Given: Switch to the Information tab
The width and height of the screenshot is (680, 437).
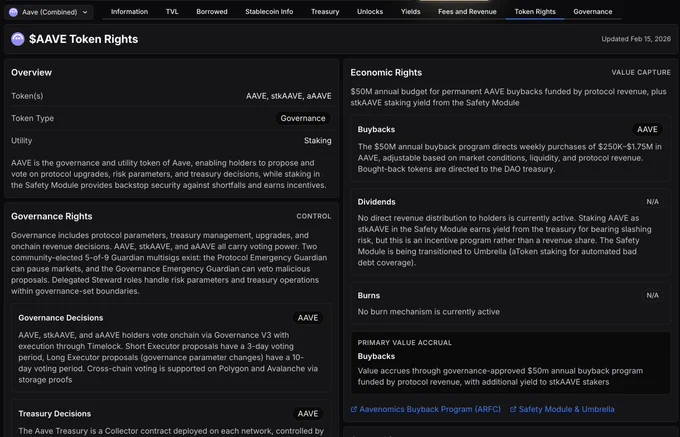Looking at the screenshot, I should pyautogui.click(x=129, y=12).
